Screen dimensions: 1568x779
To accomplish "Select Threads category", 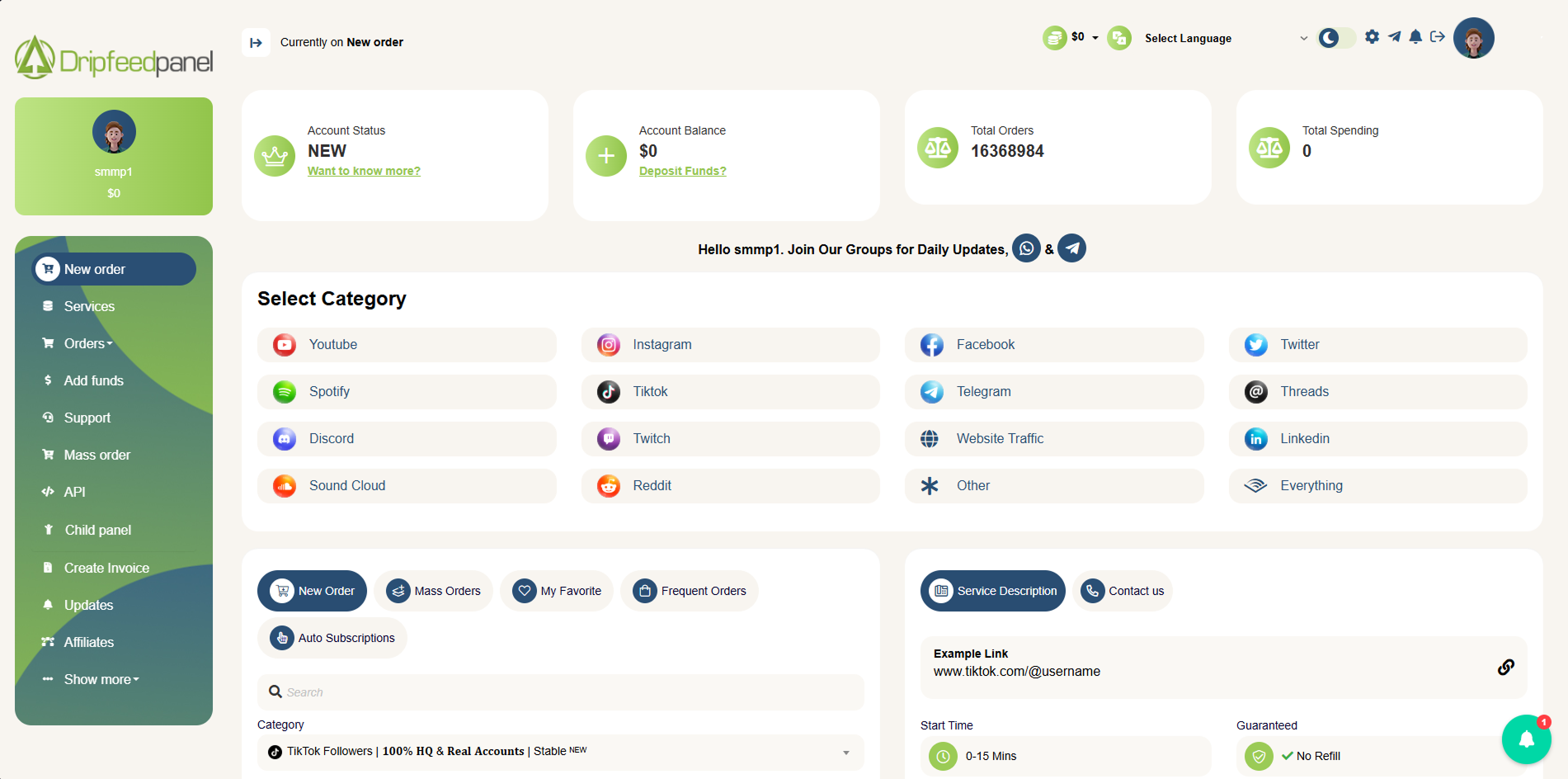I will (x=1378, y=392).
